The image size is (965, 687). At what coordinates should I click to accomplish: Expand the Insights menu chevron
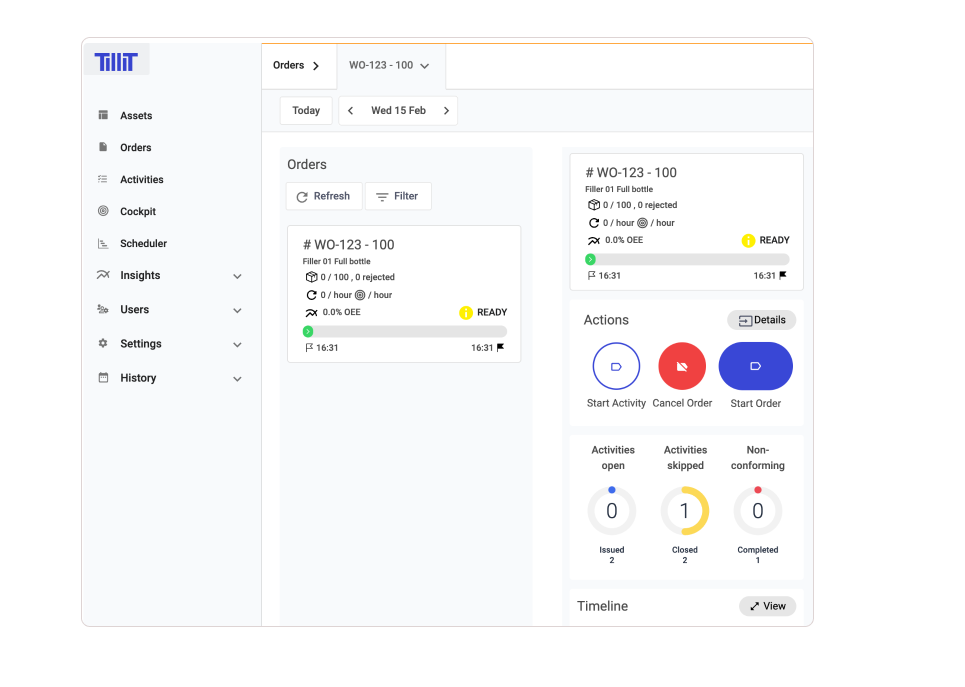[x=238, y=276]
